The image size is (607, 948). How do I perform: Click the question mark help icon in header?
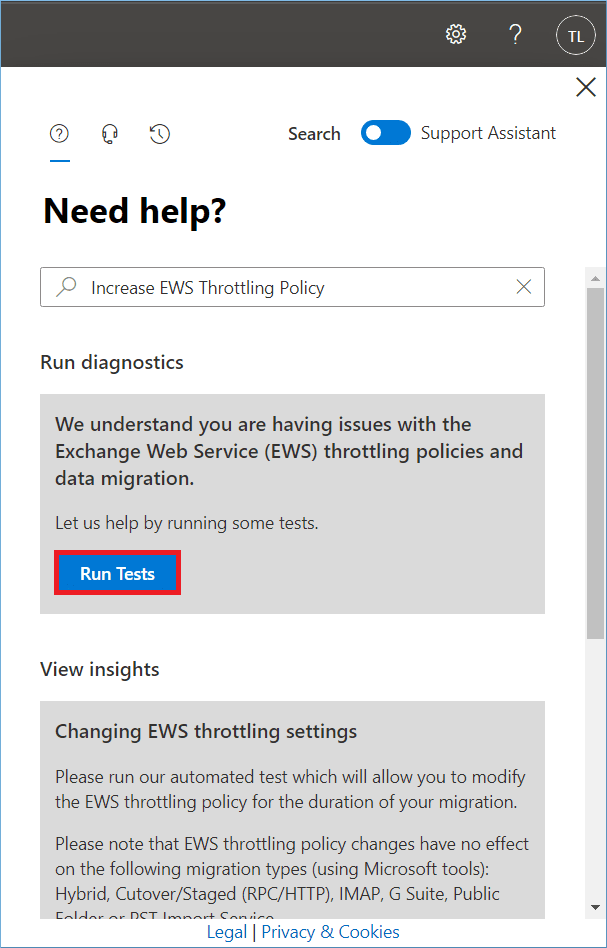point(514,34)
